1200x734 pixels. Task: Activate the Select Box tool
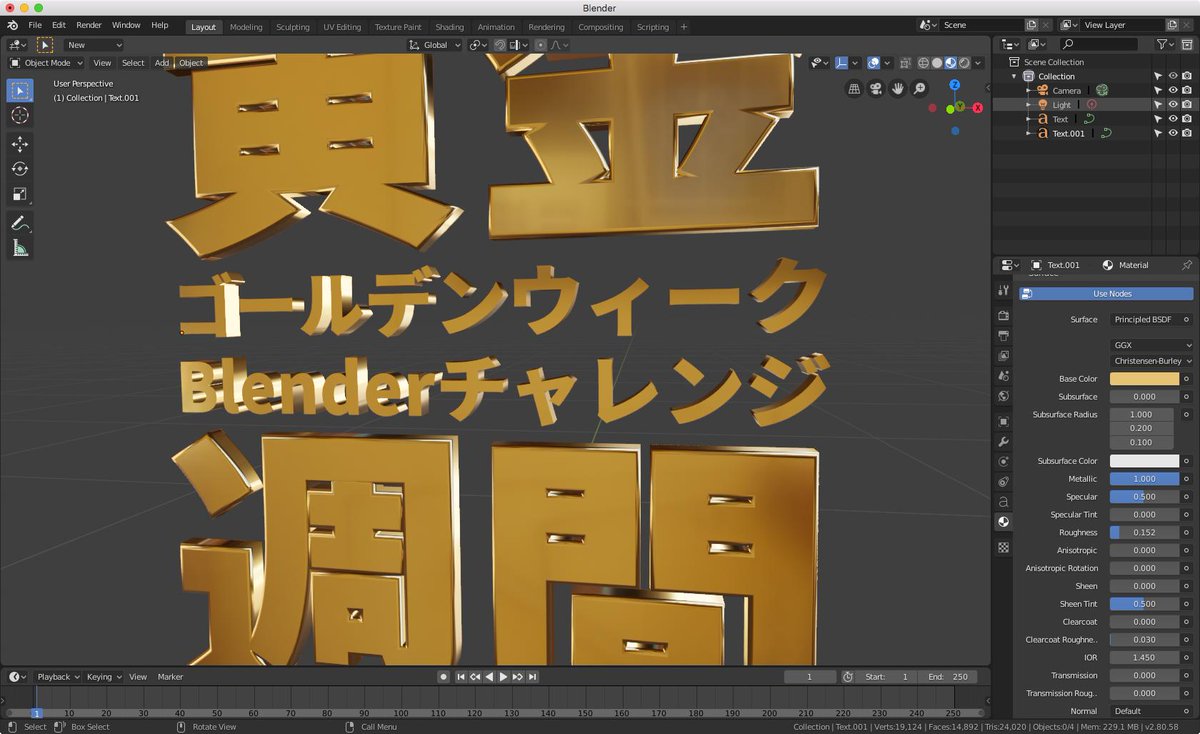[x=20, y=91]
